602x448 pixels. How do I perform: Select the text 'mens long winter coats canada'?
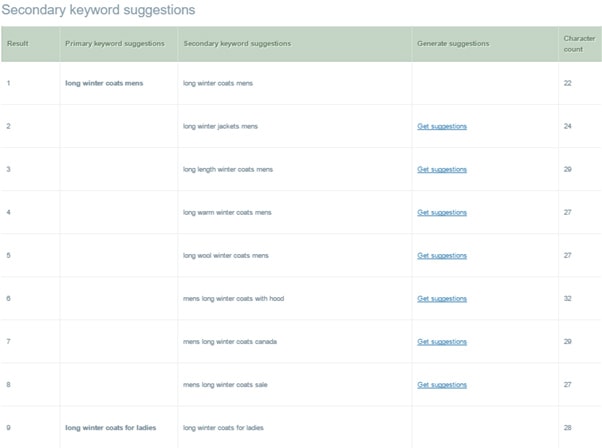click(x=230, y=342)
